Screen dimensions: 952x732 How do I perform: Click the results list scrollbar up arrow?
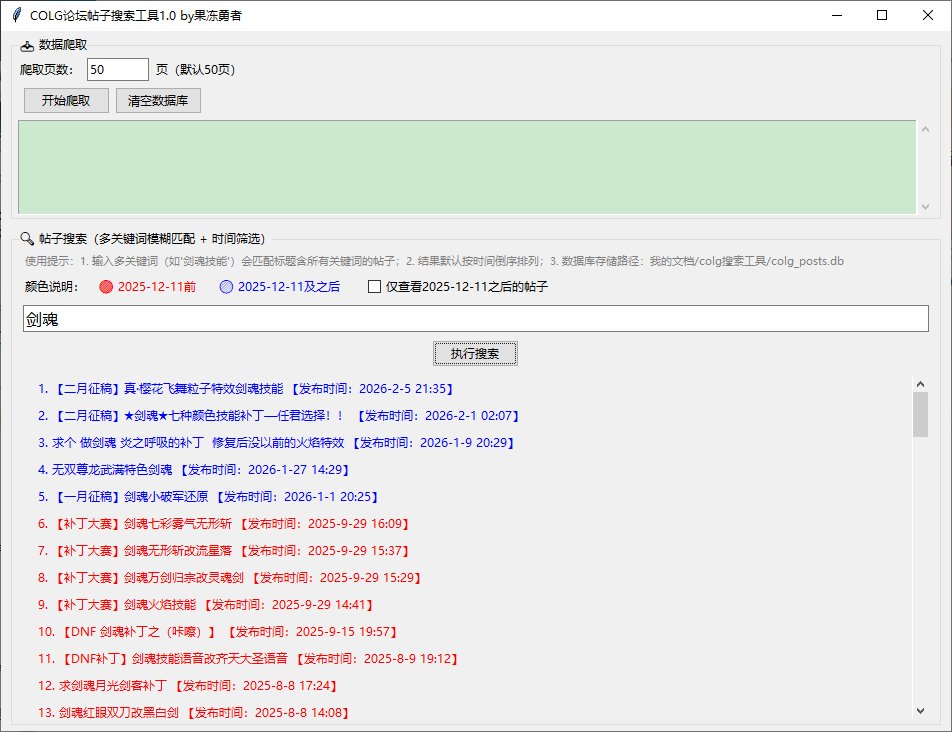(921, 382)
